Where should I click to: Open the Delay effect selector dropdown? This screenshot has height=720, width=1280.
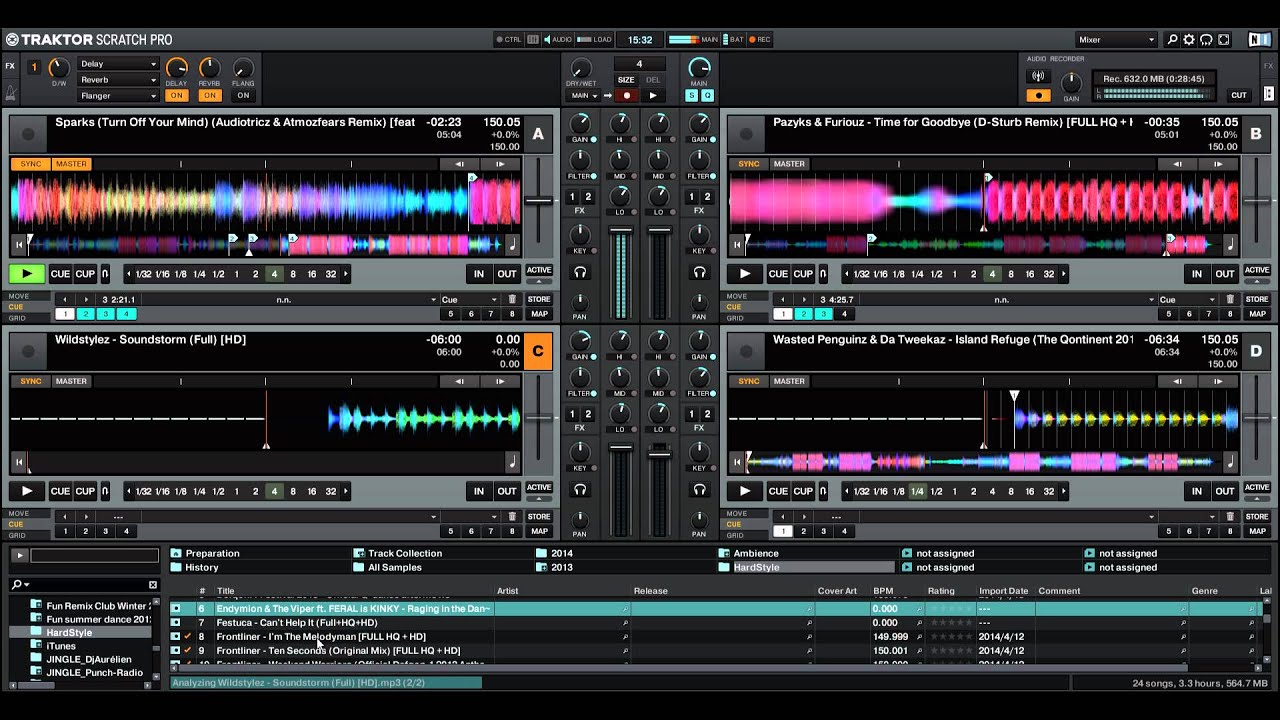(x=118, y=64)
